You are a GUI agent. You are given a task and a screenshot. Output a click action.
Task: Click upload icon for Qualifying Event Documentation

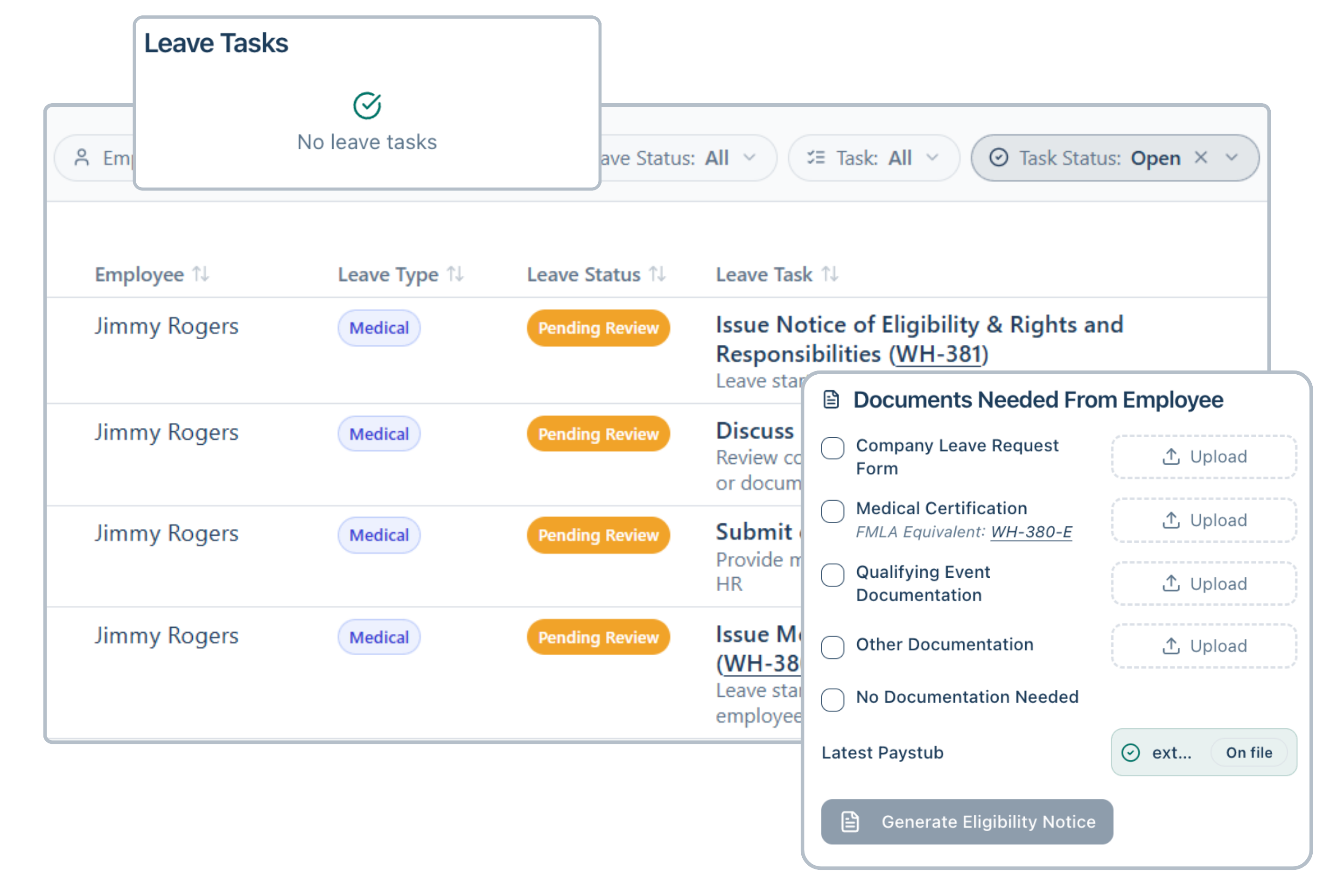click(1171, 583)
